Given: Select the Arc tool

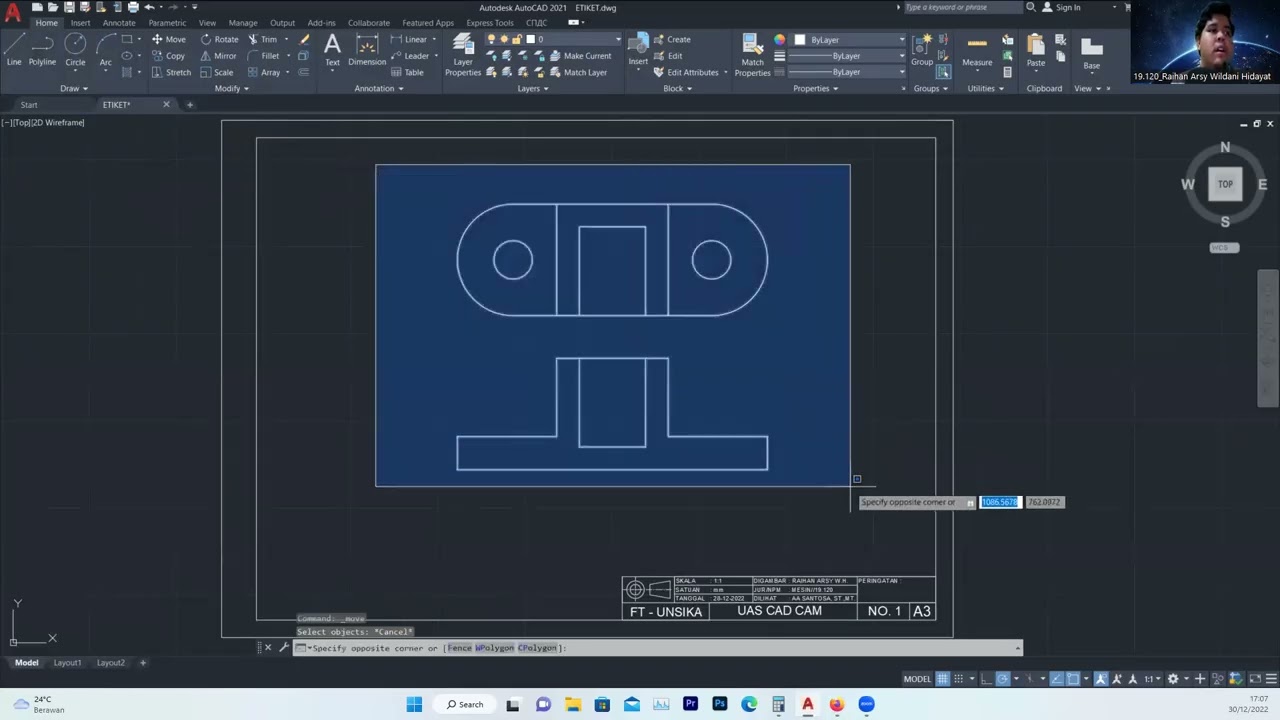Looking at the screenshot, I should coord(105,50).
